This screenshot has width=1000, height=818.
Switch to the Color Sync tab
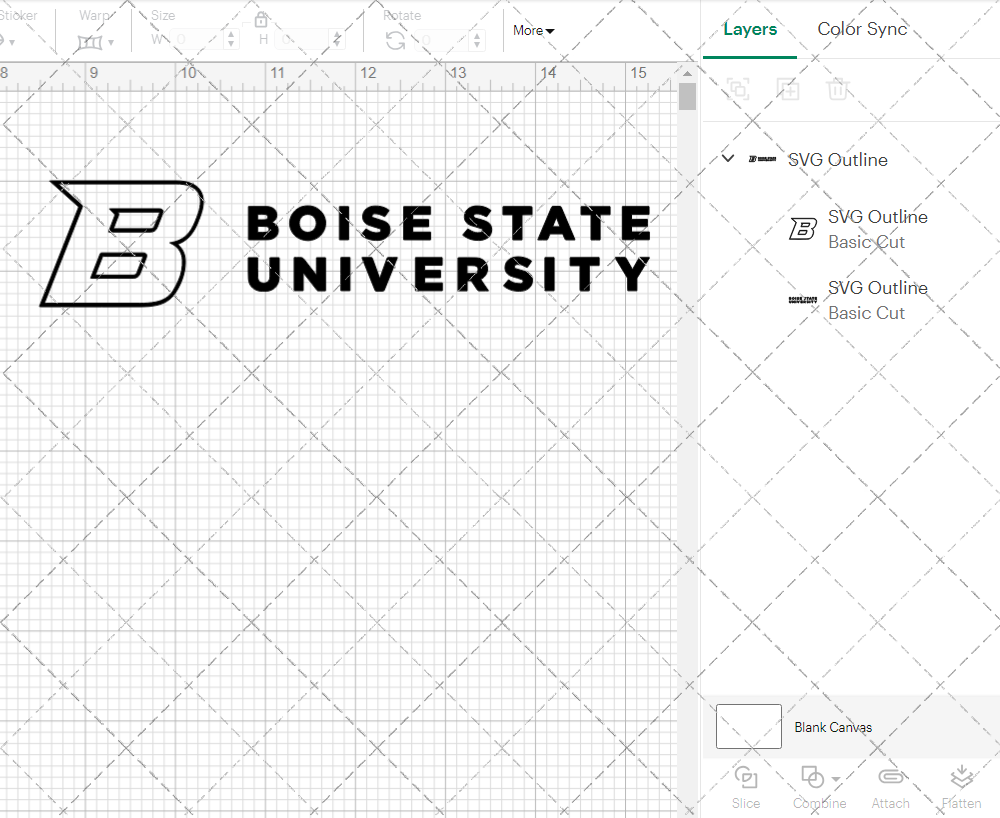[x=862, y=29]
